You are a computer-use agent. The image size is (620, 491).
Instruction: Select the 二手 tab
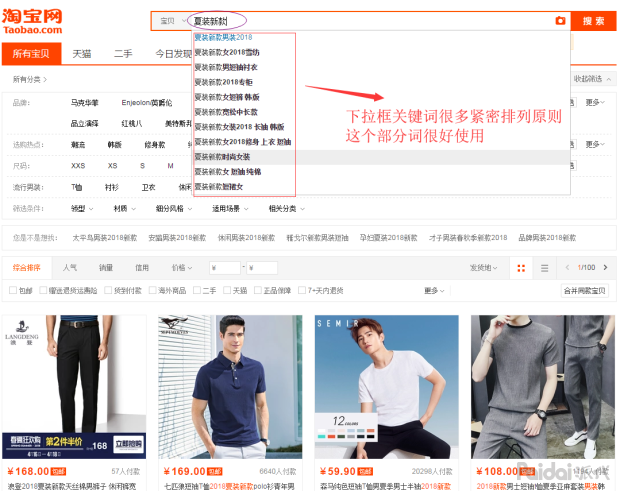(123, 54)
